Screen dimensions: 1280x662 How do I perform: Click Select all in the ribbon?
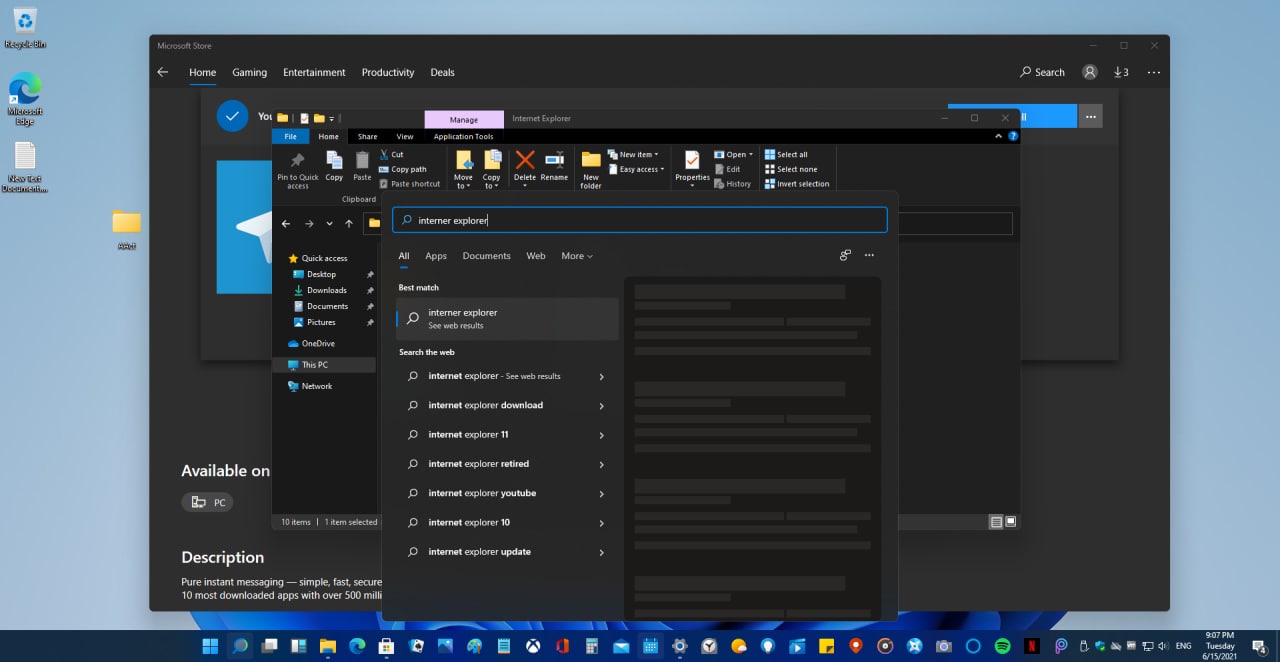tap(786, 154)
